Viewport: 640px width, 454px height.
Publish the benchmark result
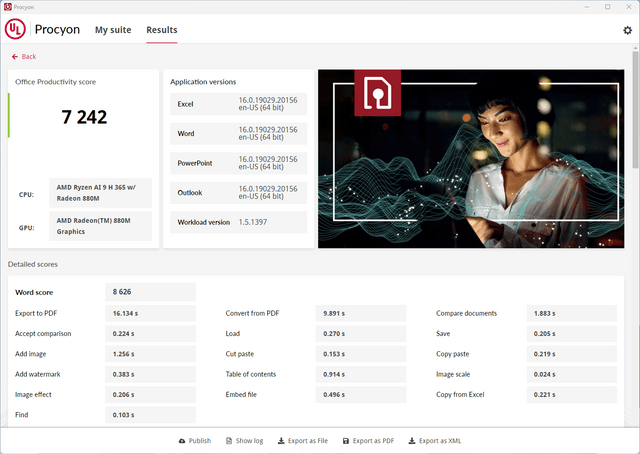point(195,441)
